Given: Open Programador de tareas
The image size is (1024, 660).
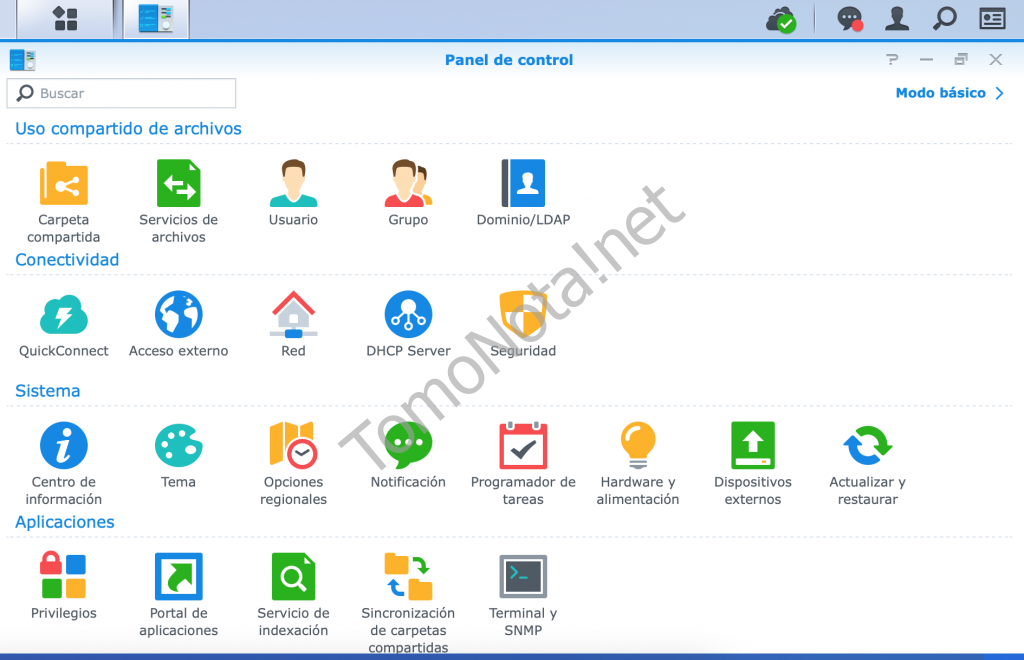Looking at the screenshot, I should click(523, 446).
